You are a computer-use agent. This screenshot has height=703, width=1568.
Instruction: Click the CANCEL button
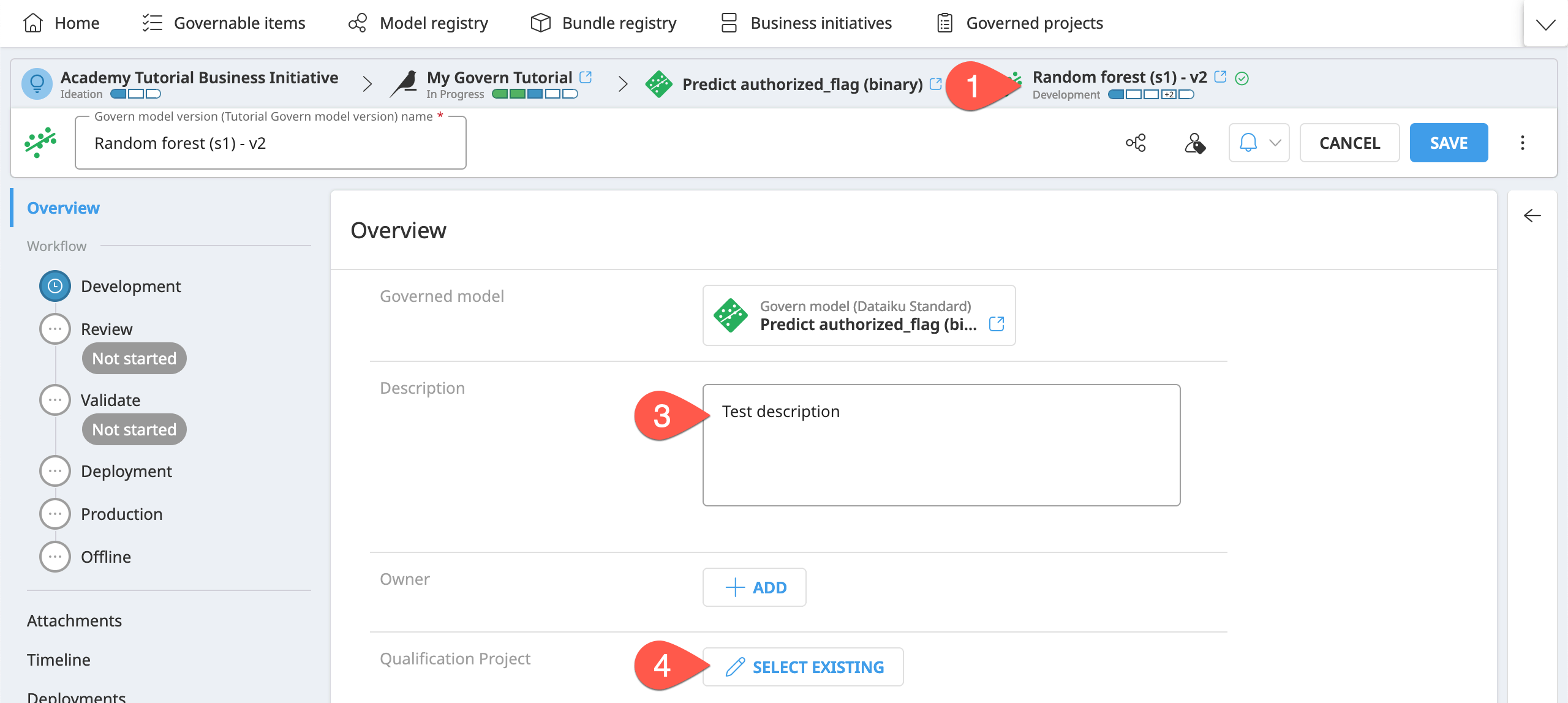[1349, 143]
